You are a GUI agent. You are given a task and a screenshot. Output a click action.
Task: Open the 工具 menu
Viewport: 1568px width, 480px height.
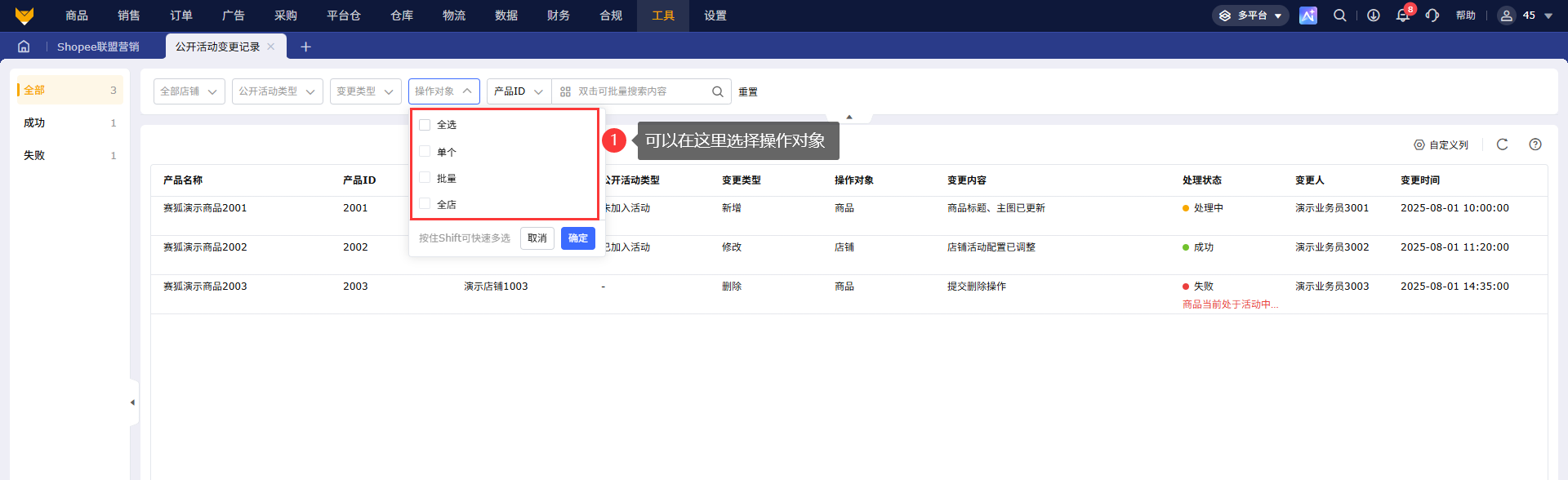(x=663, y=16)
